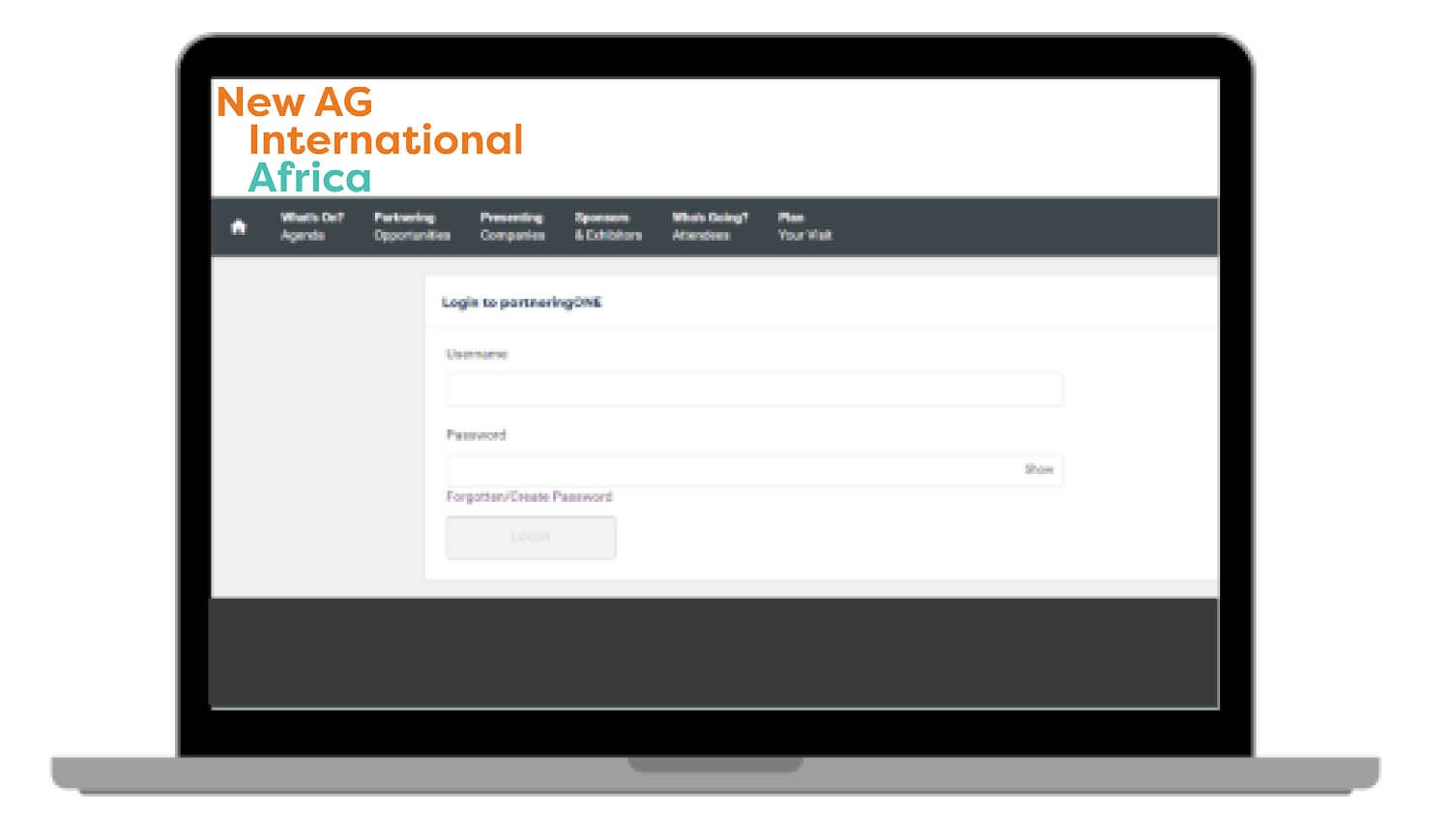Click the 'Username' label
This screenshot has height=820, width=1456.
(x=477, y=355)
